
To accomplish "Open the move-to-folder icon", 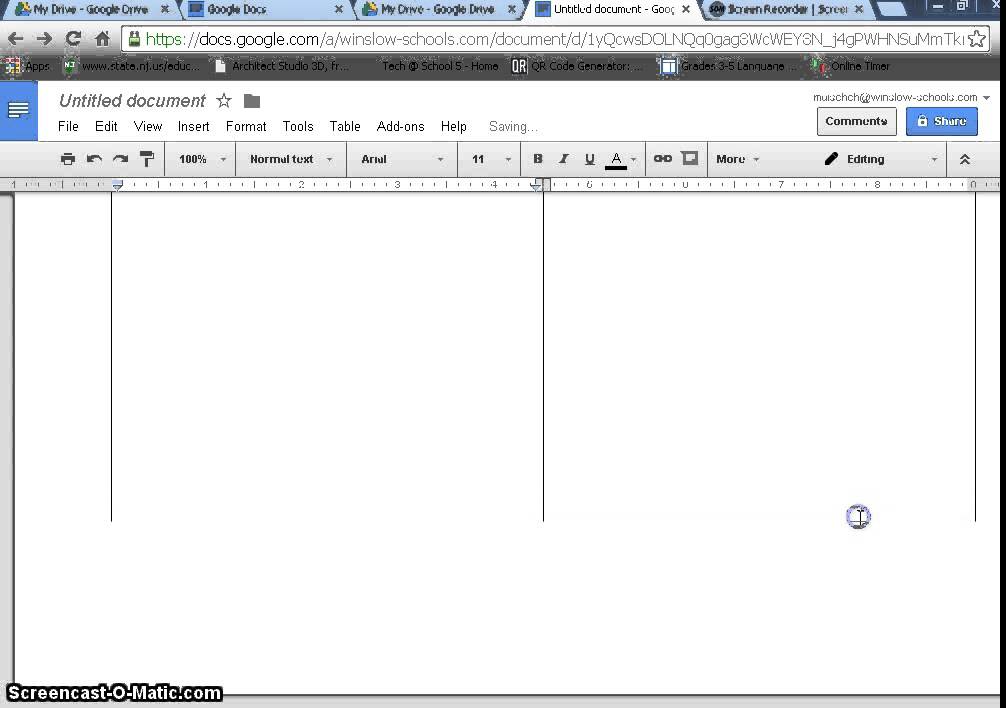I will [252, 101].
